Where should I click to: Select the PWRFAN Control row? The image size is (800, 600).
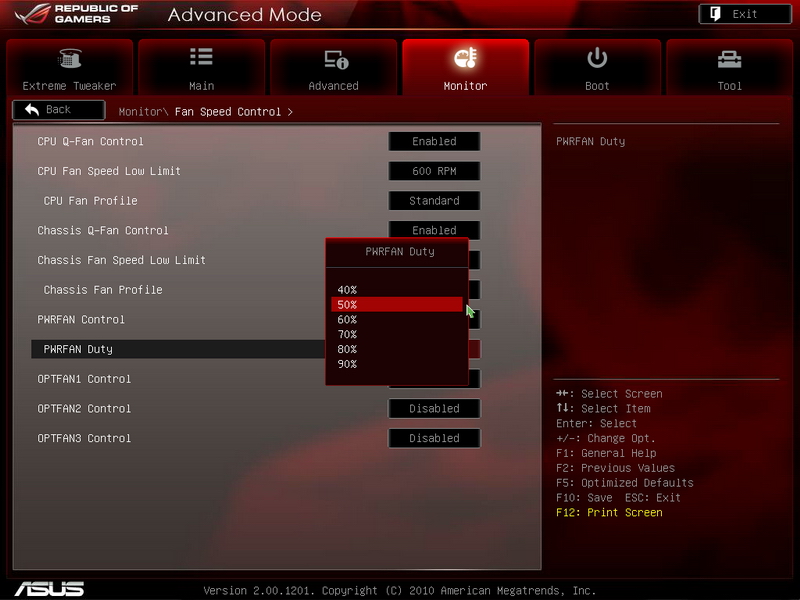point(81,319)
